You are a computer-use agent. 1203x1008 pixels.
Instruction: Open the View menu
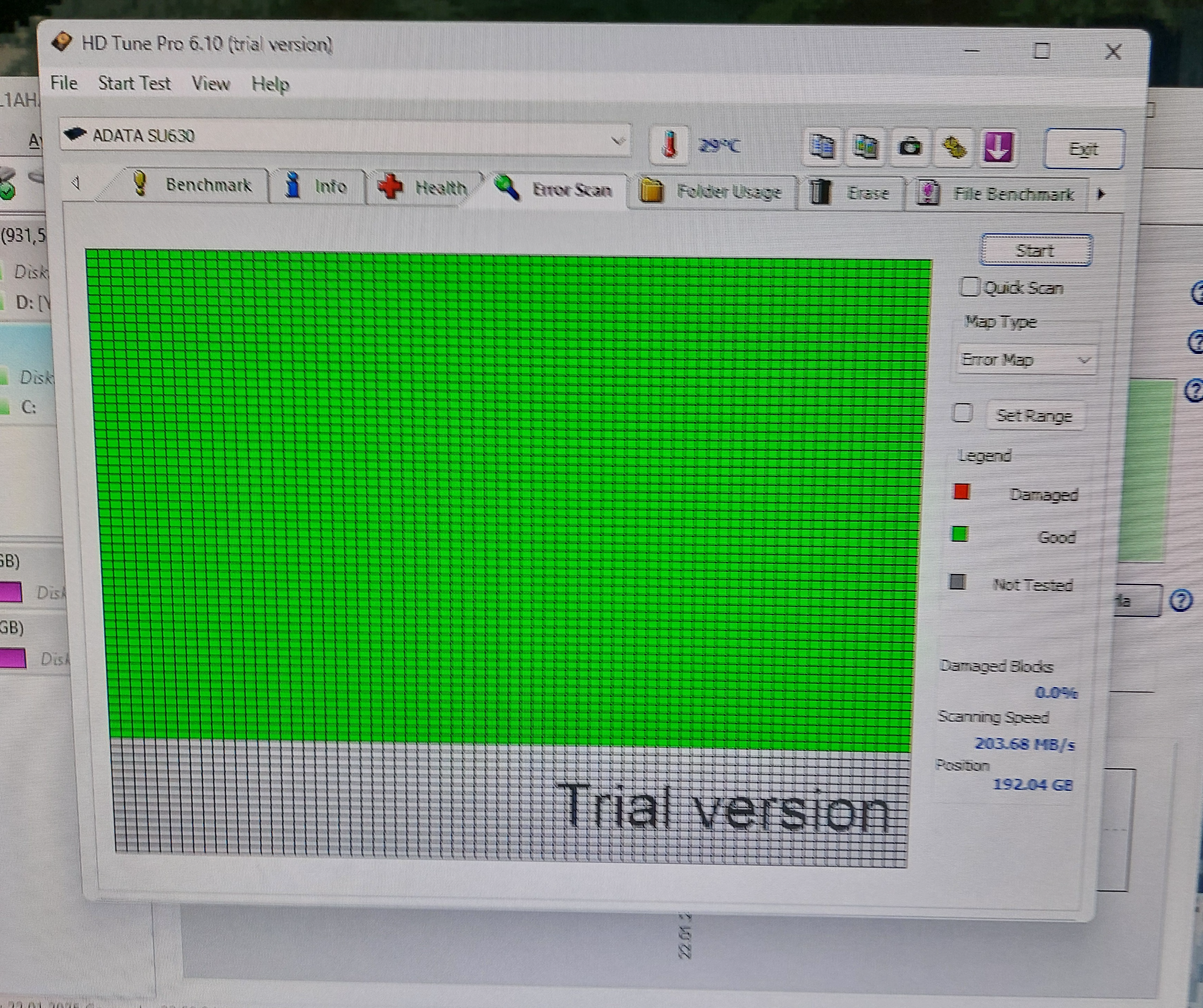(x=210, y=84)
